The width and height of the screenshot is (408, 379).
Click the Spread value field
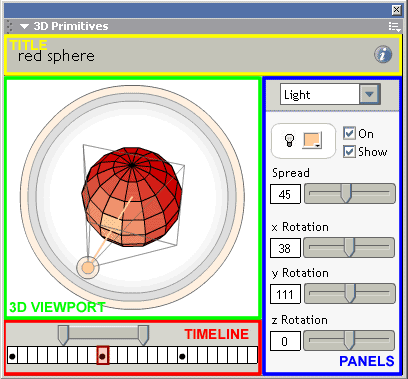285,194
